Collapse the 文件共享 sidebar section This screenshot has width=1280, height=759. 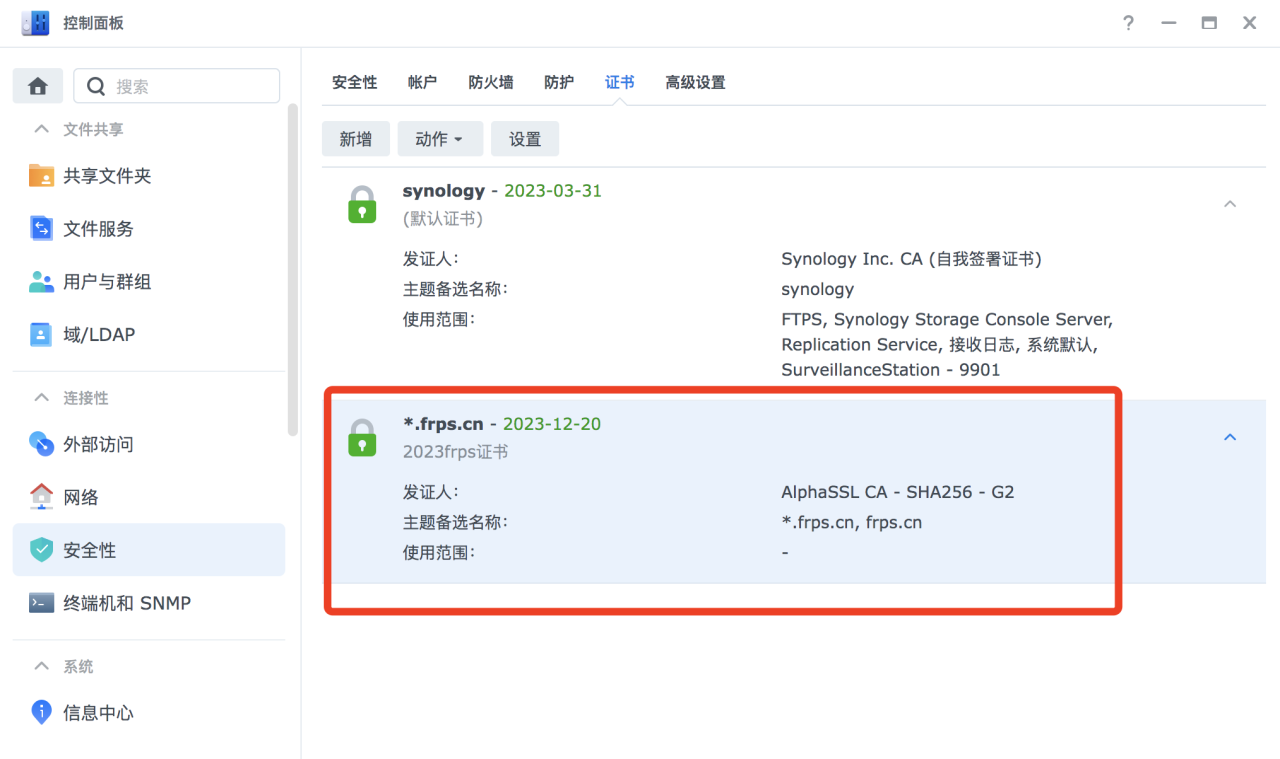[x=41, y=129]
